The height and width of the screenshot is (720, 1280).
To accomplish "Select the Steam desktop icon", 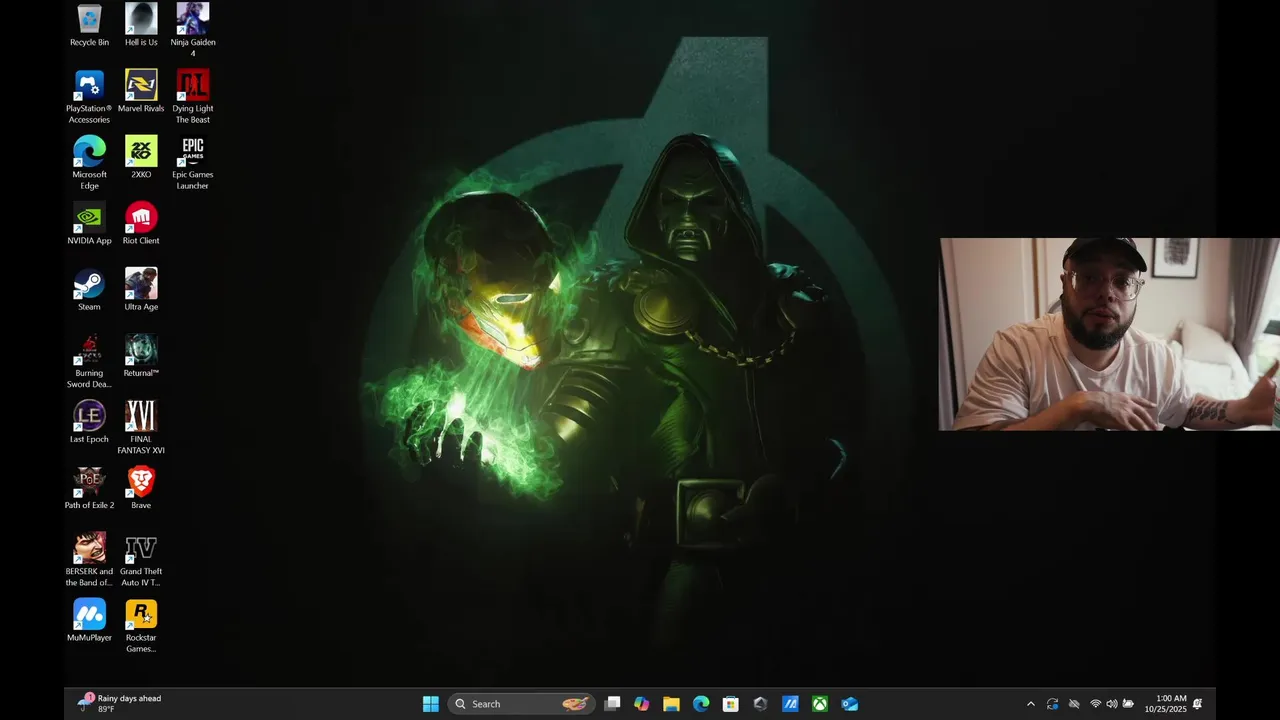I will 89,290.
